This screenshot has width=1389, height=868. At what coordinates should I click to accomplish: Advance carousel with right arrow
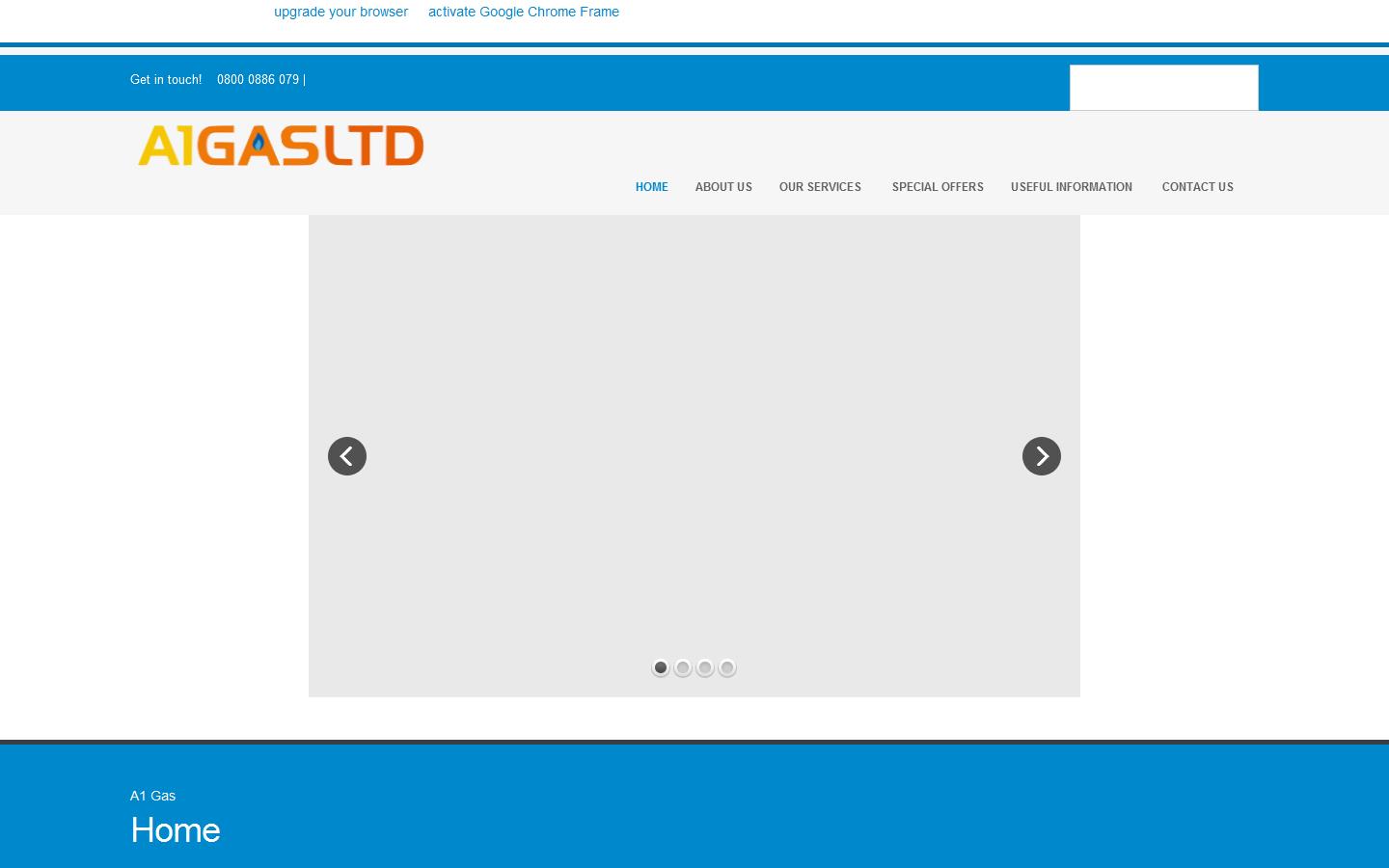pos(1041,456)
